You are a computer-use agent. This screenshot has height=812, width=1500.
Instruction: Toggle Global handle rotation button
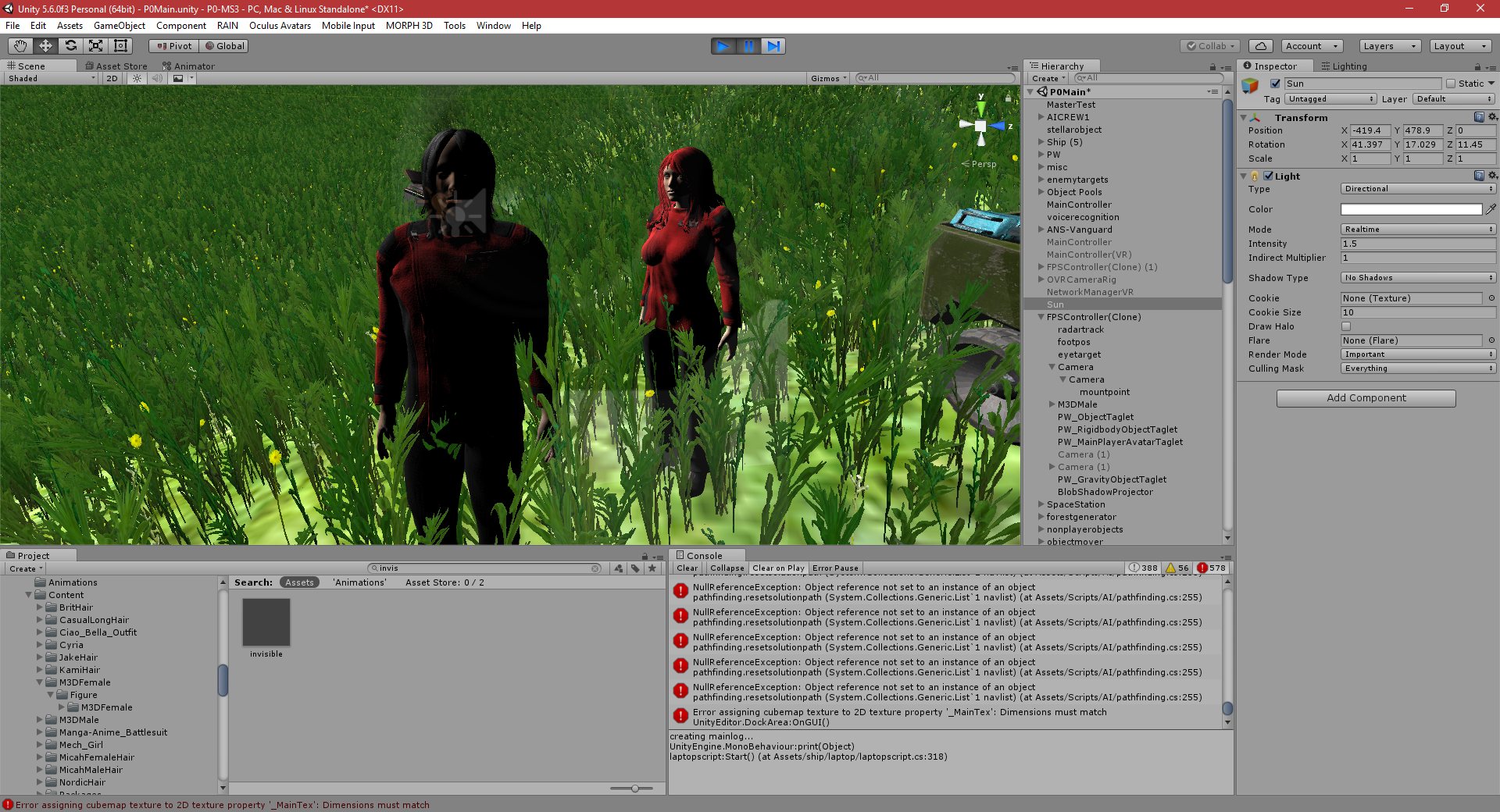pos(224,46)
